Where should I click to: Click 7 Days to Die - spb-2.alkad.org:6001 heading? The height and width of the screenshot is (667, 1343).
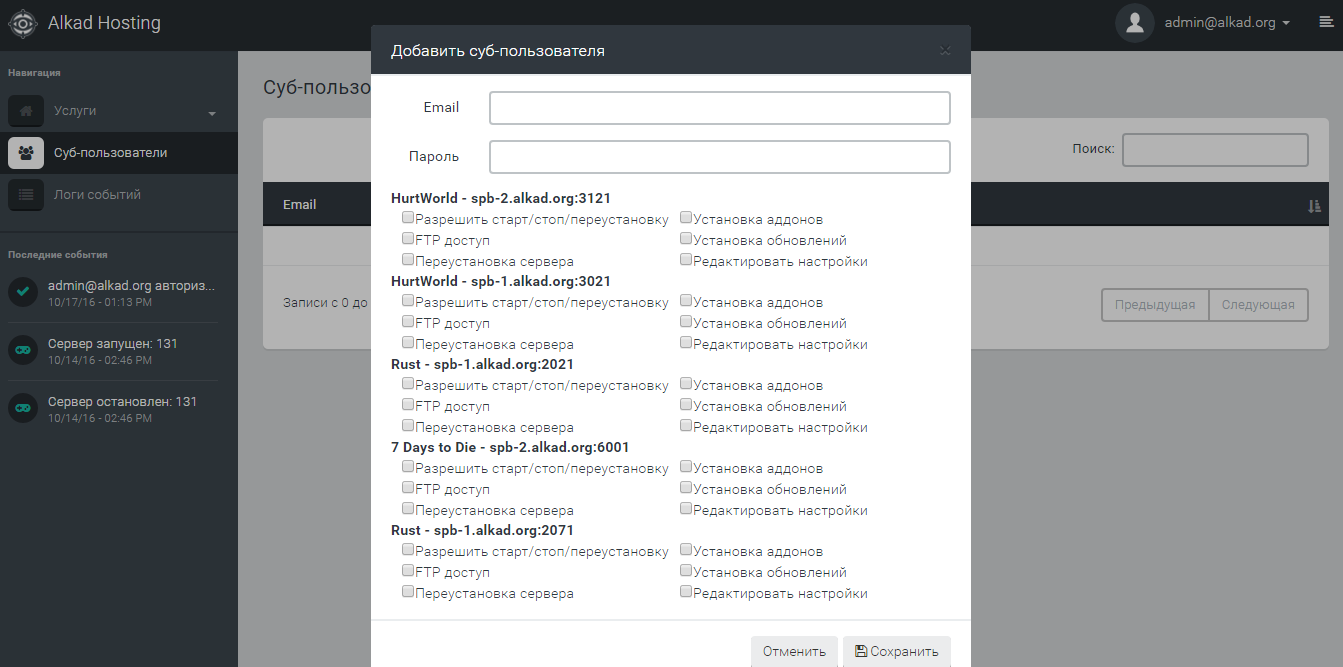click(x=510, y=447)
